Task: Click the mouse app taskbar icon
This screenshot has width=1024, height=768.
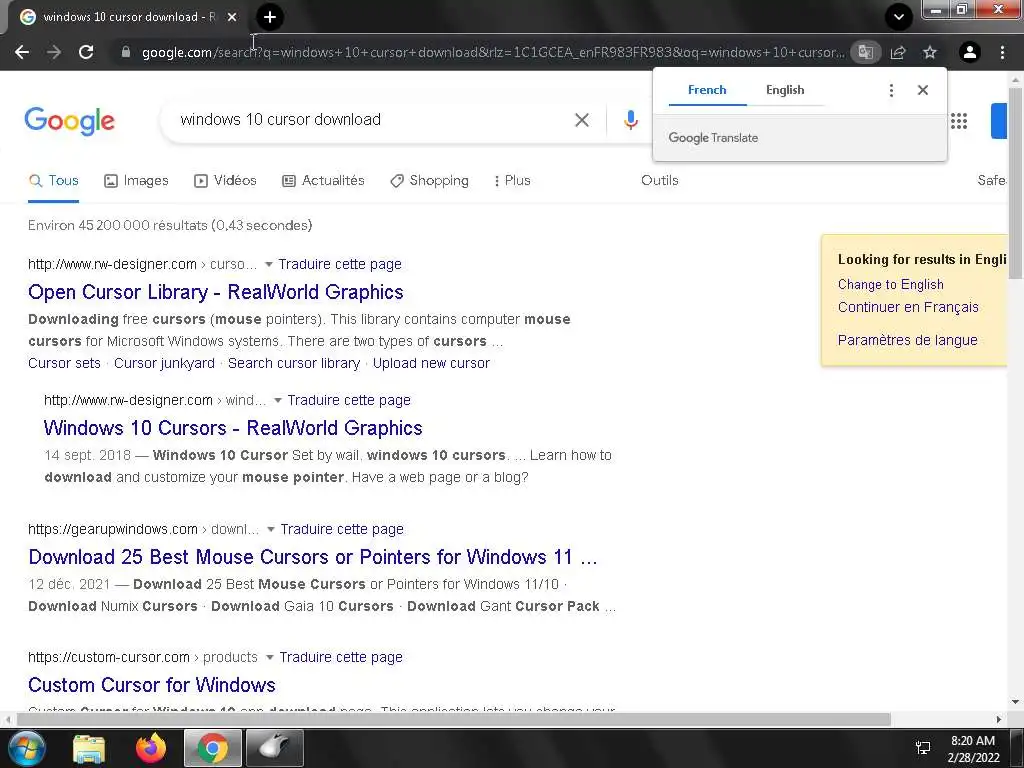Action: coord(274,748)
